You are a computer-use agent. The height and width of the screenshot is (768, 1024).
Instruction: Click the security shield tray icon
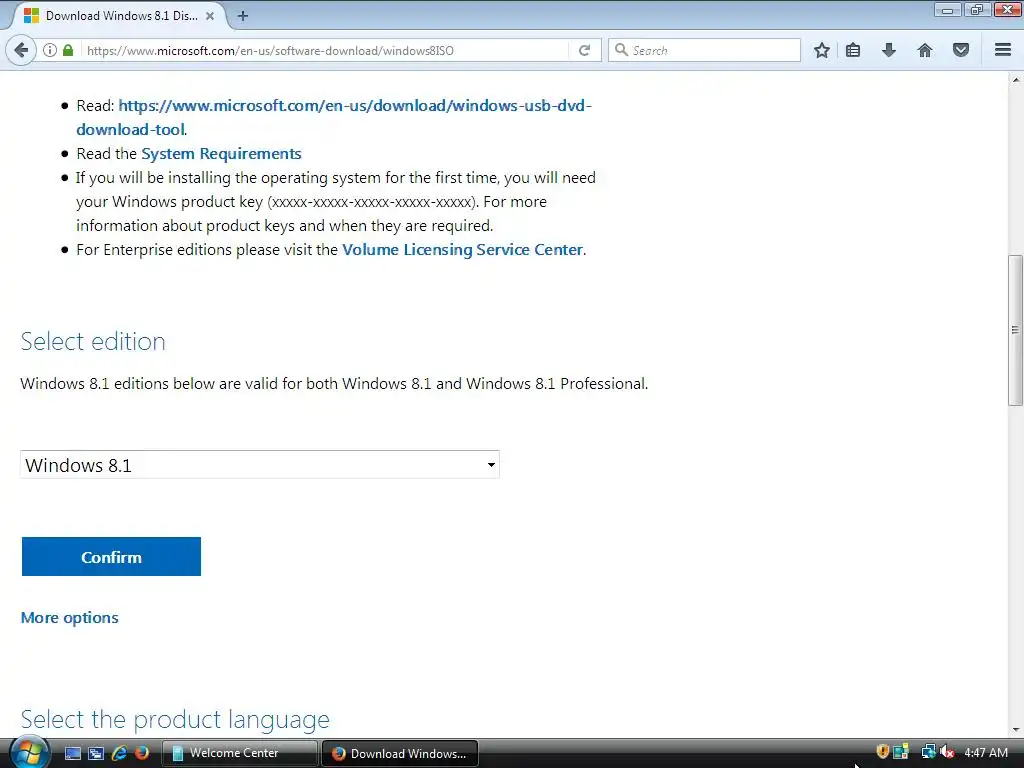[x=882, y=752]
